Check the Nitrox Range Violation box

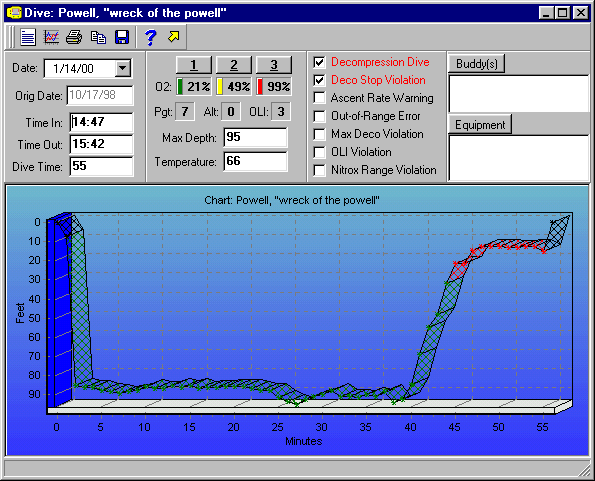(x=320, y=170)
